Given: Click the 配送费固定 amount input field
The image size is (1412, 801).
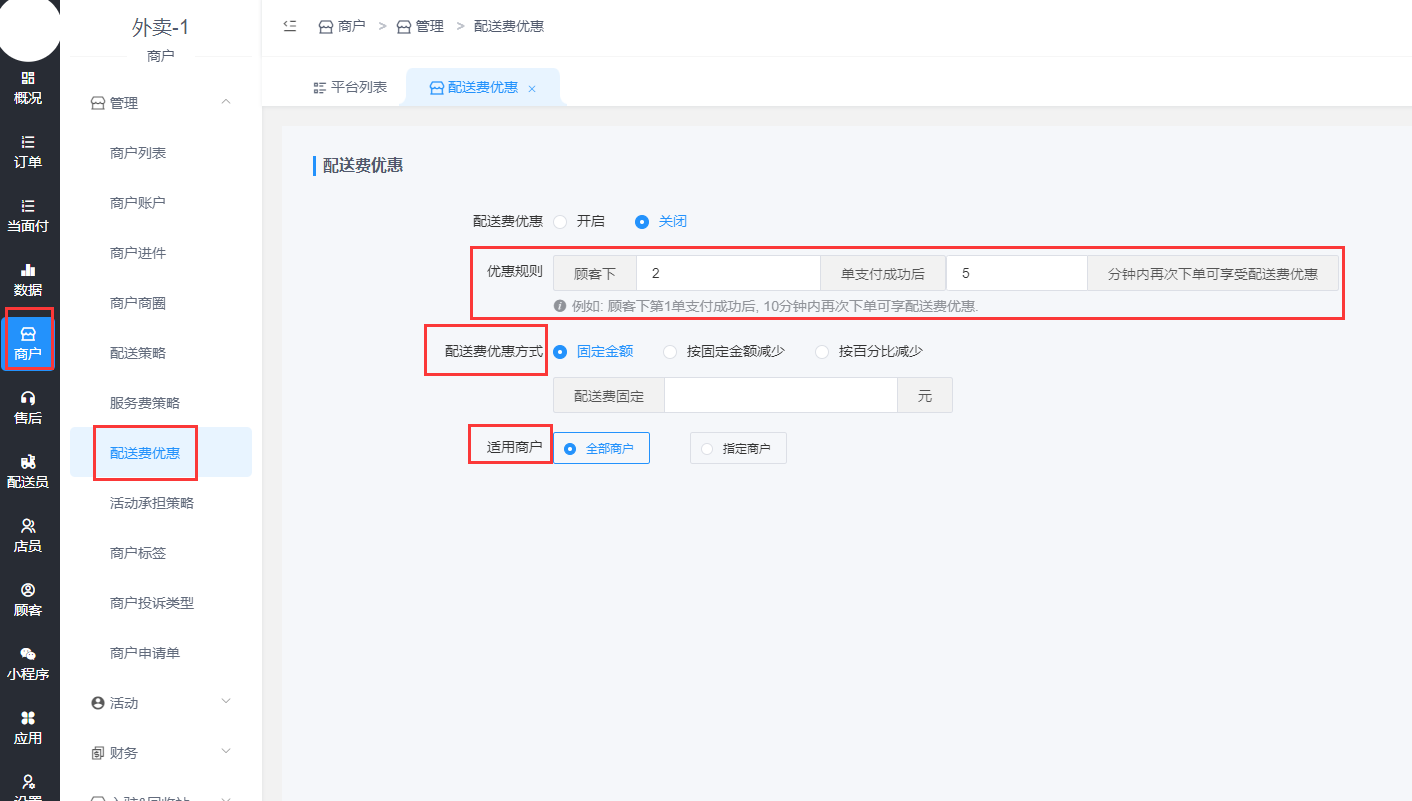Looking at the screenshot, I should pos(780,396).
